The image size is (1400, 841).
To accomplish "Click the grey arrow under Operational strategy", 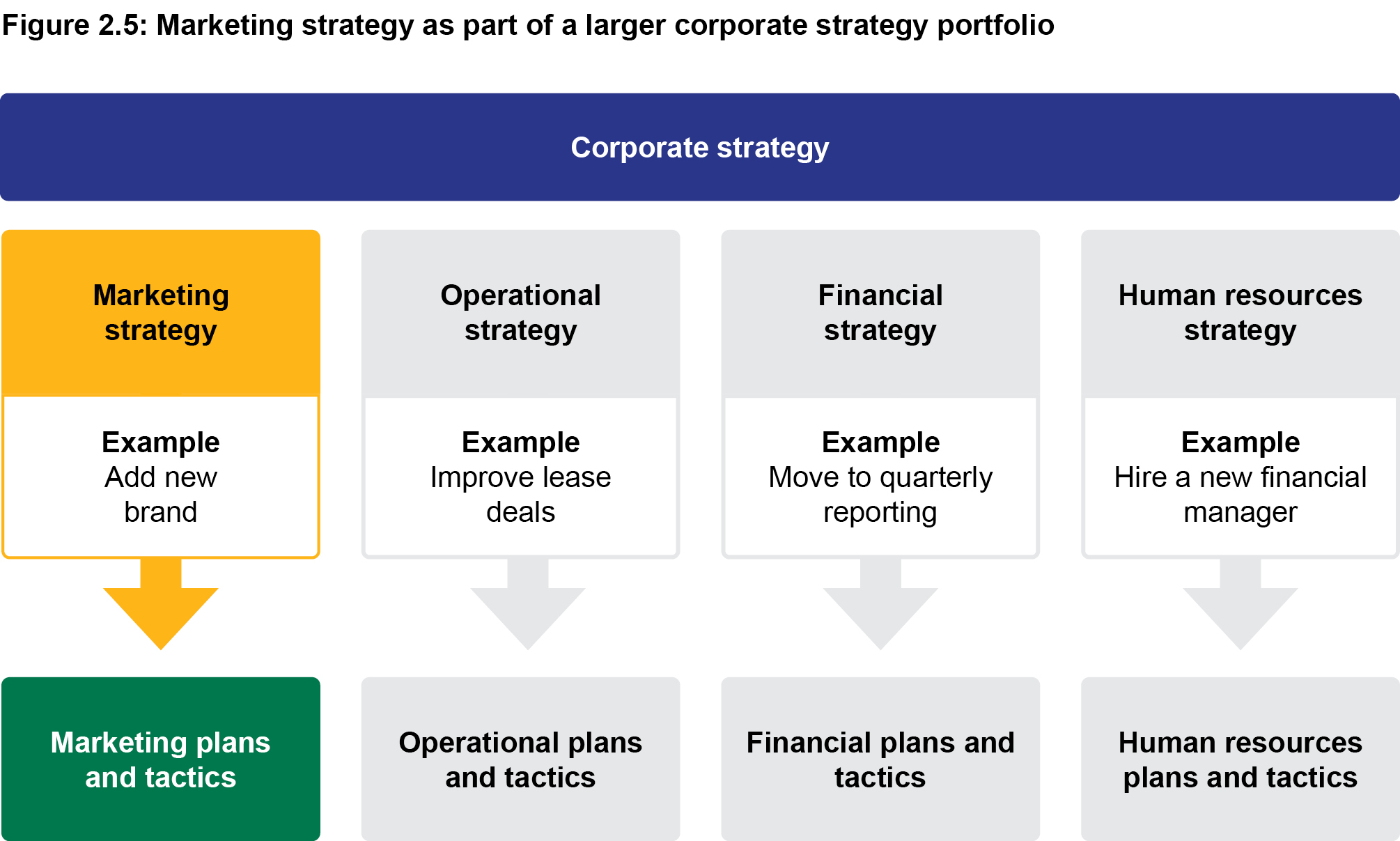I will click(x=527, y=608).
